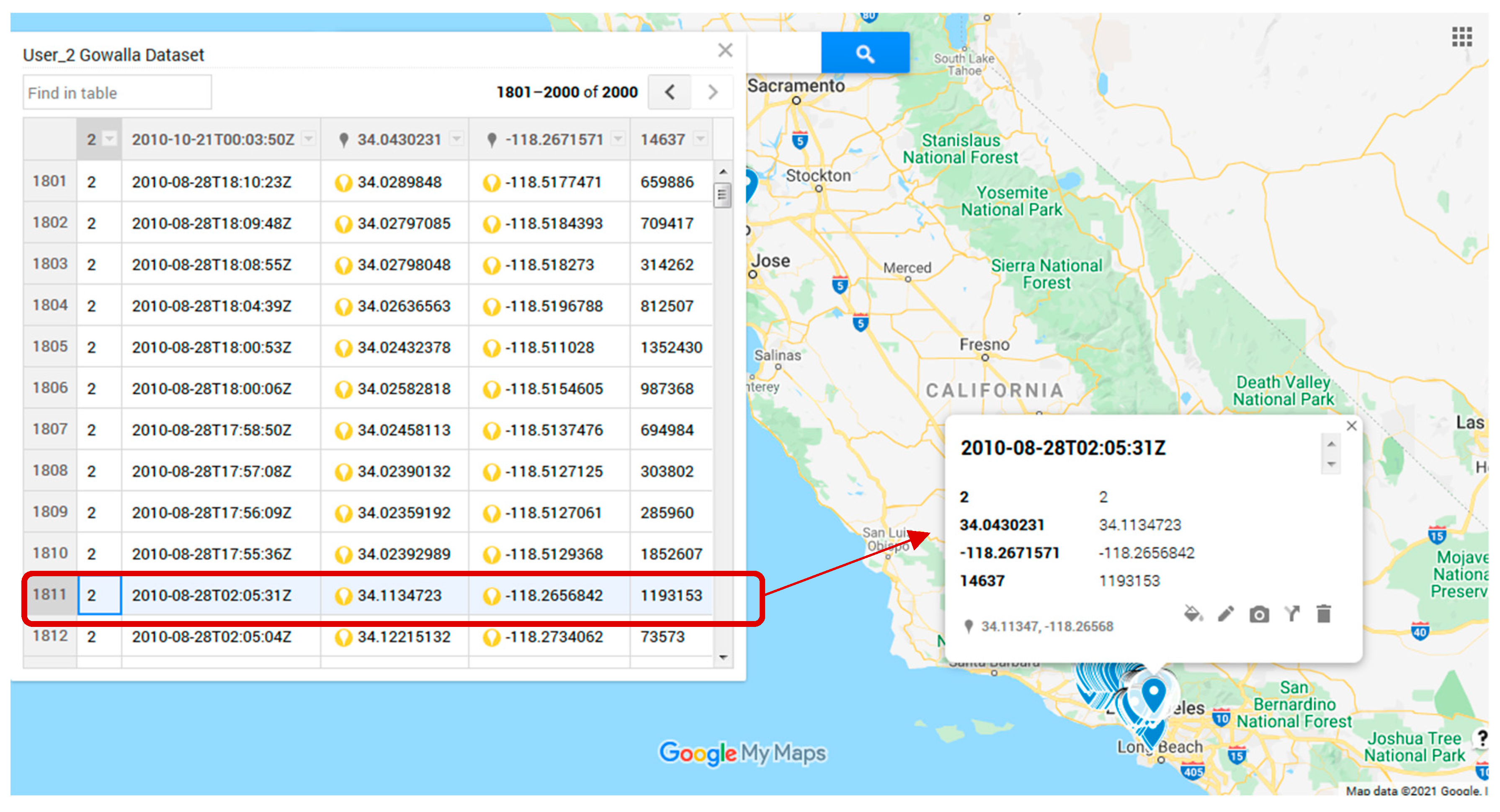This screenshot has width=1500, height=812.
Task: Click yellow marker icon beside -118.2656842 in row 1811
Action: click(x=492, y=596)
